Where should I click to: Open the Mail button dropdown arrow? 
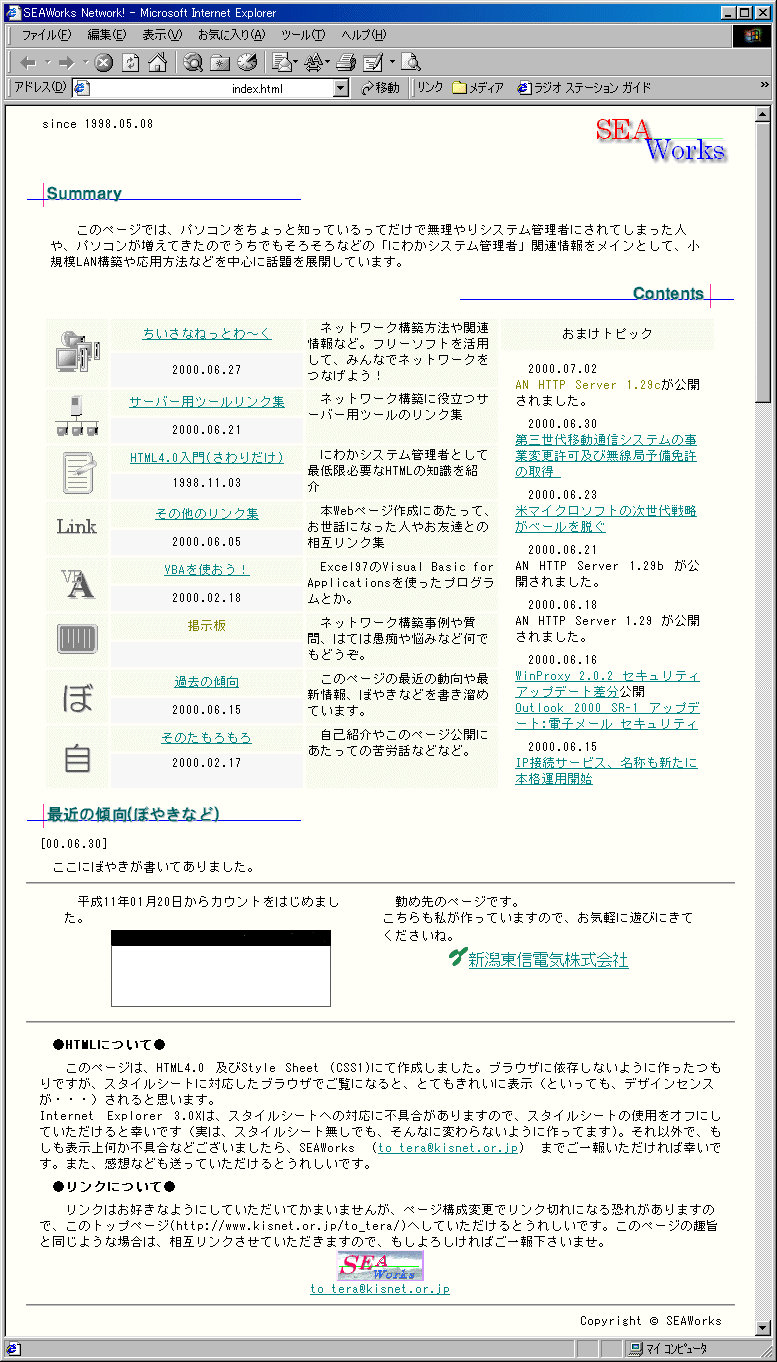(x=296, y=63)
